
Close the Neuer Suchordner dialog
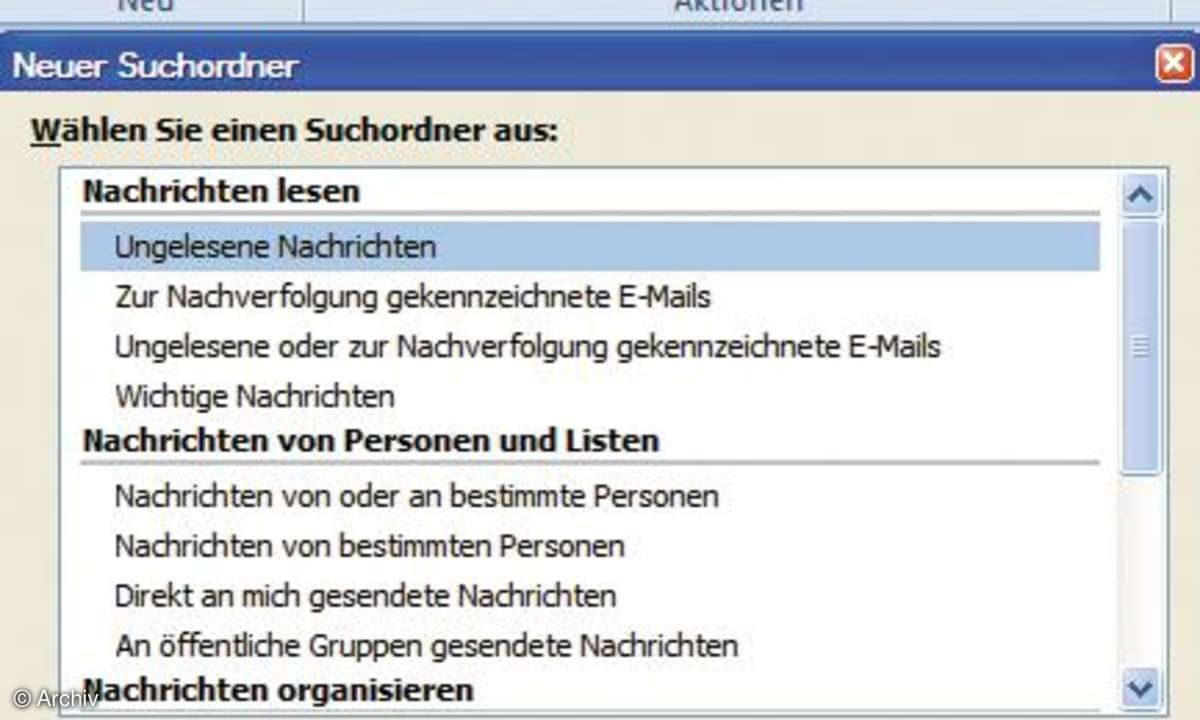(1172, 66)
